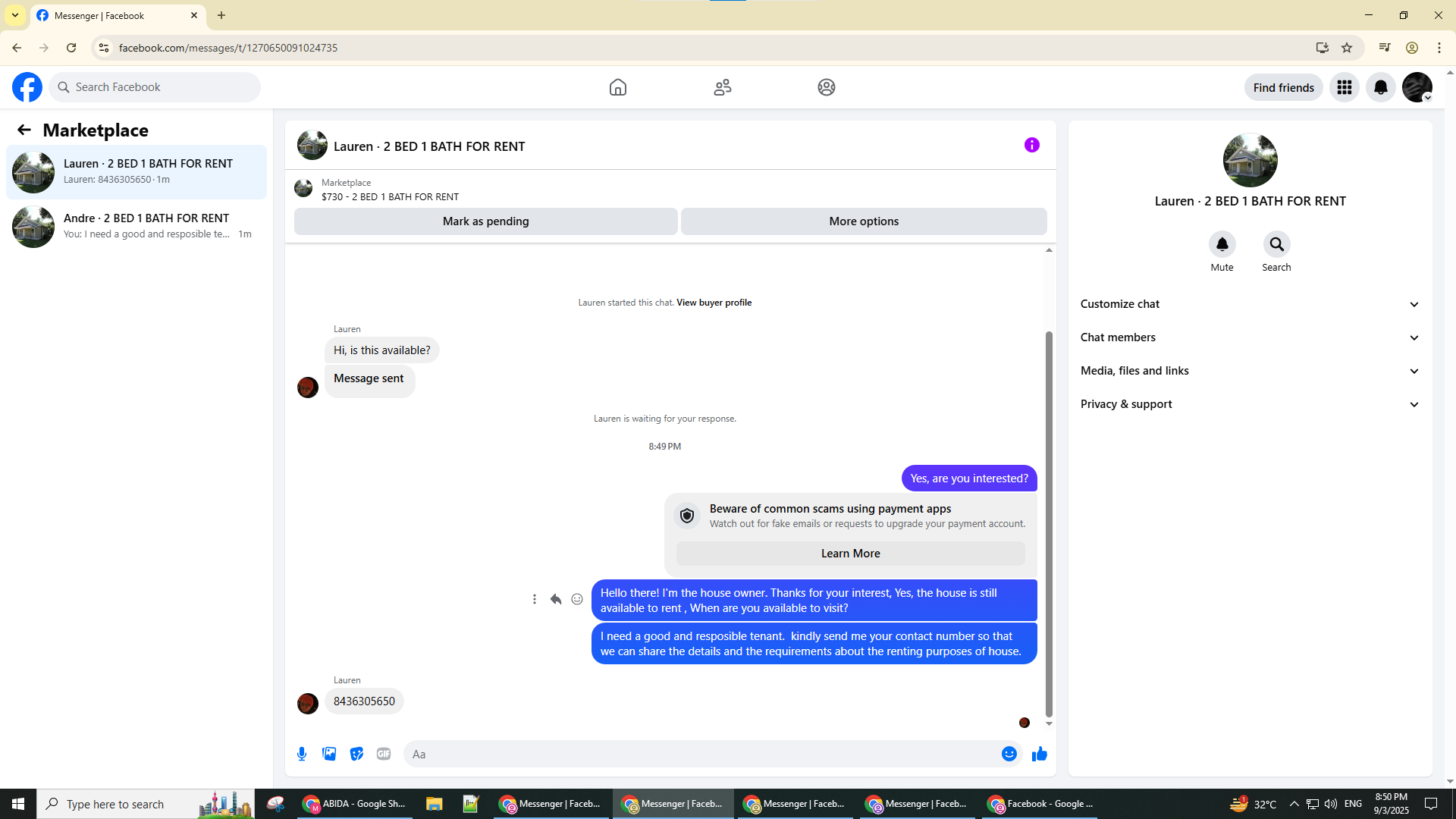Click the Windows taskbar search box

(146, 804)
